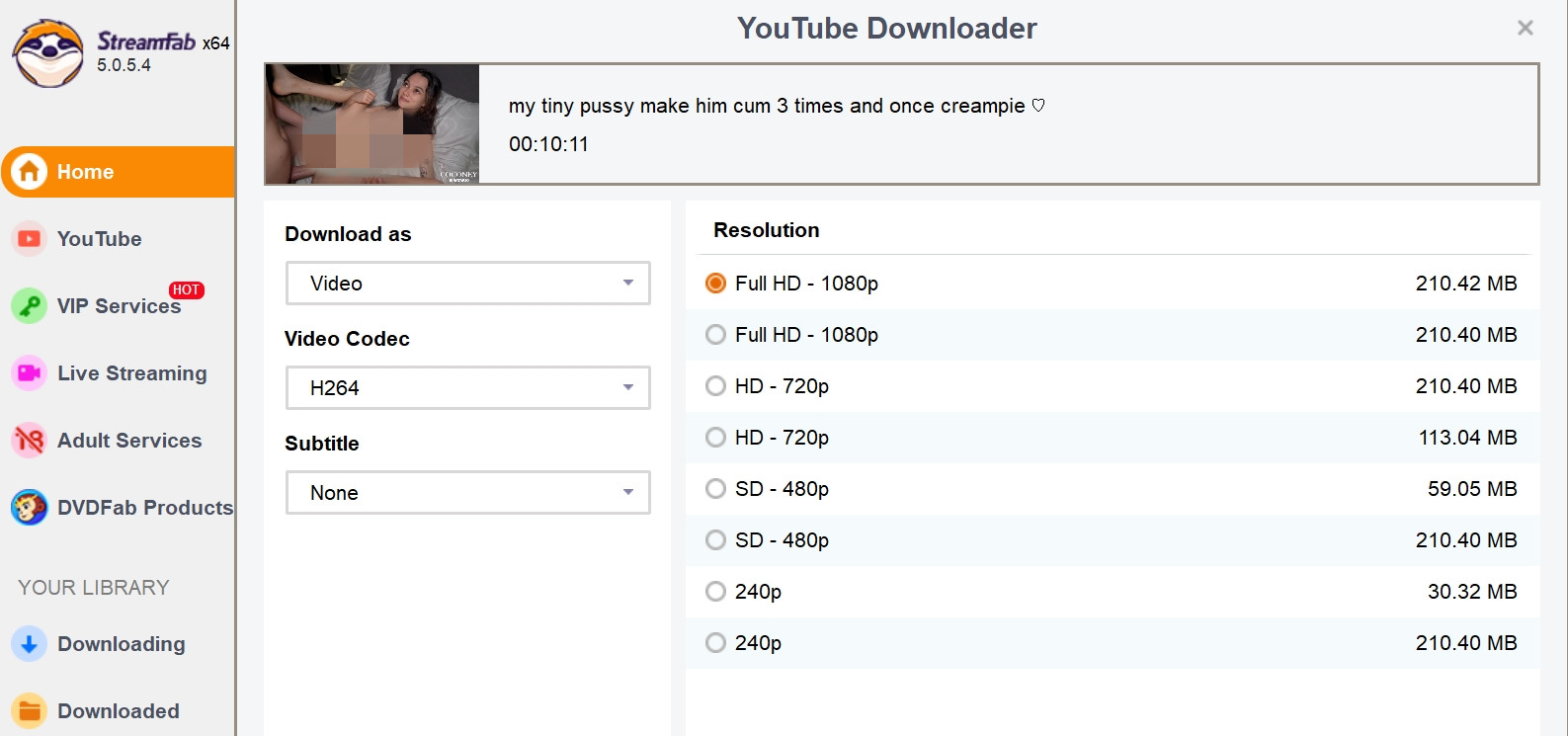Open the YouTube section icon
This screenshot has height=736, width=1568.
[30, 239]
